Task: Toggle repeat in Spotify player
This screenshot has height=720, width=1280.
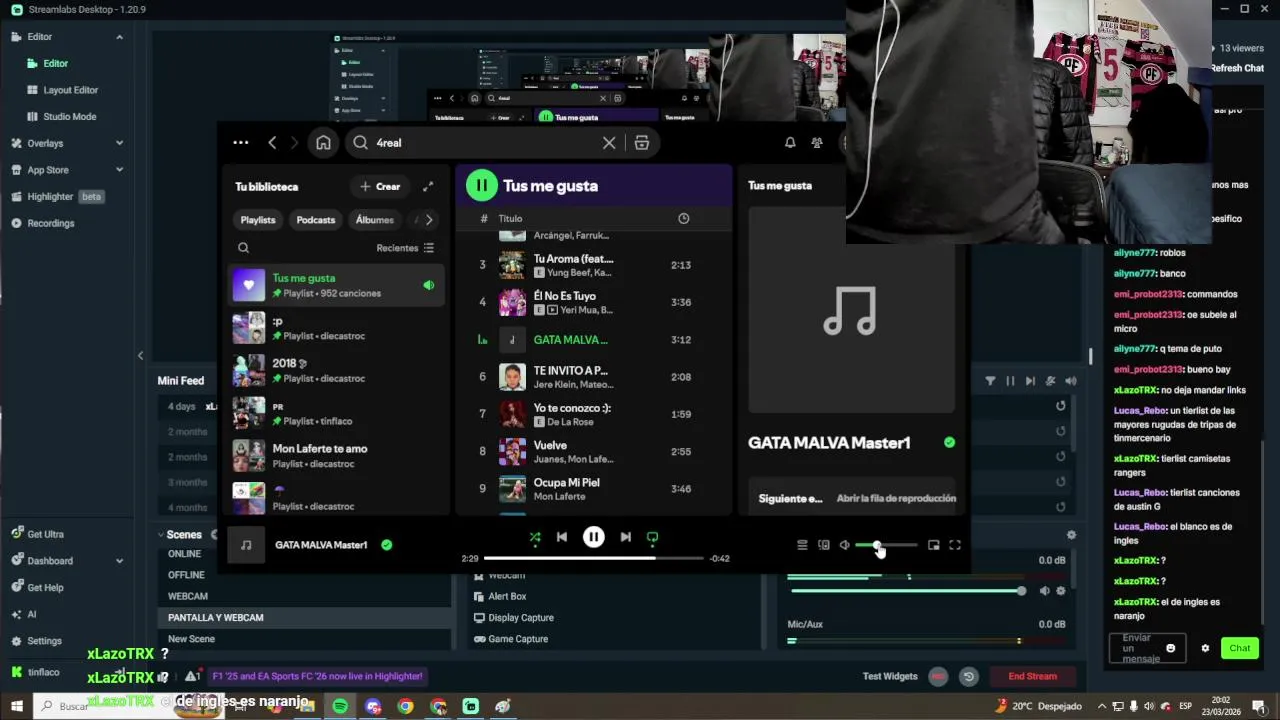Action: (653, 537)
